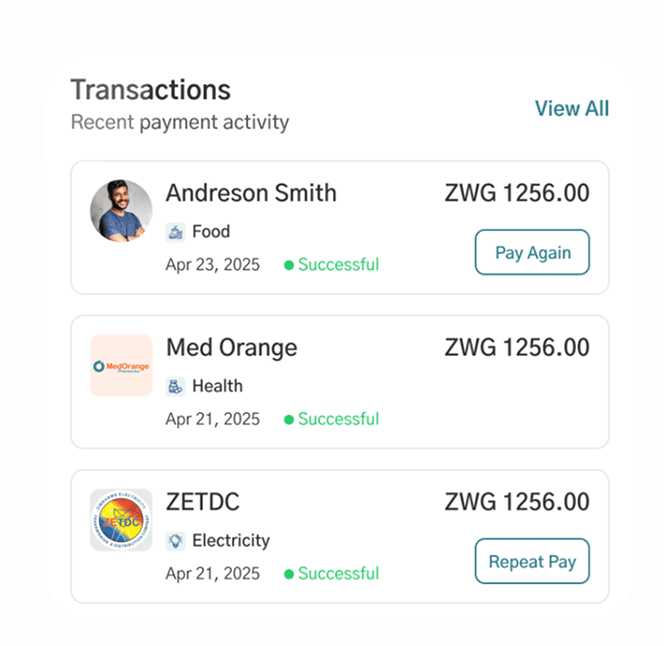Open the ZETDC transaction title
664x646 pixels.
pos(203,502)
